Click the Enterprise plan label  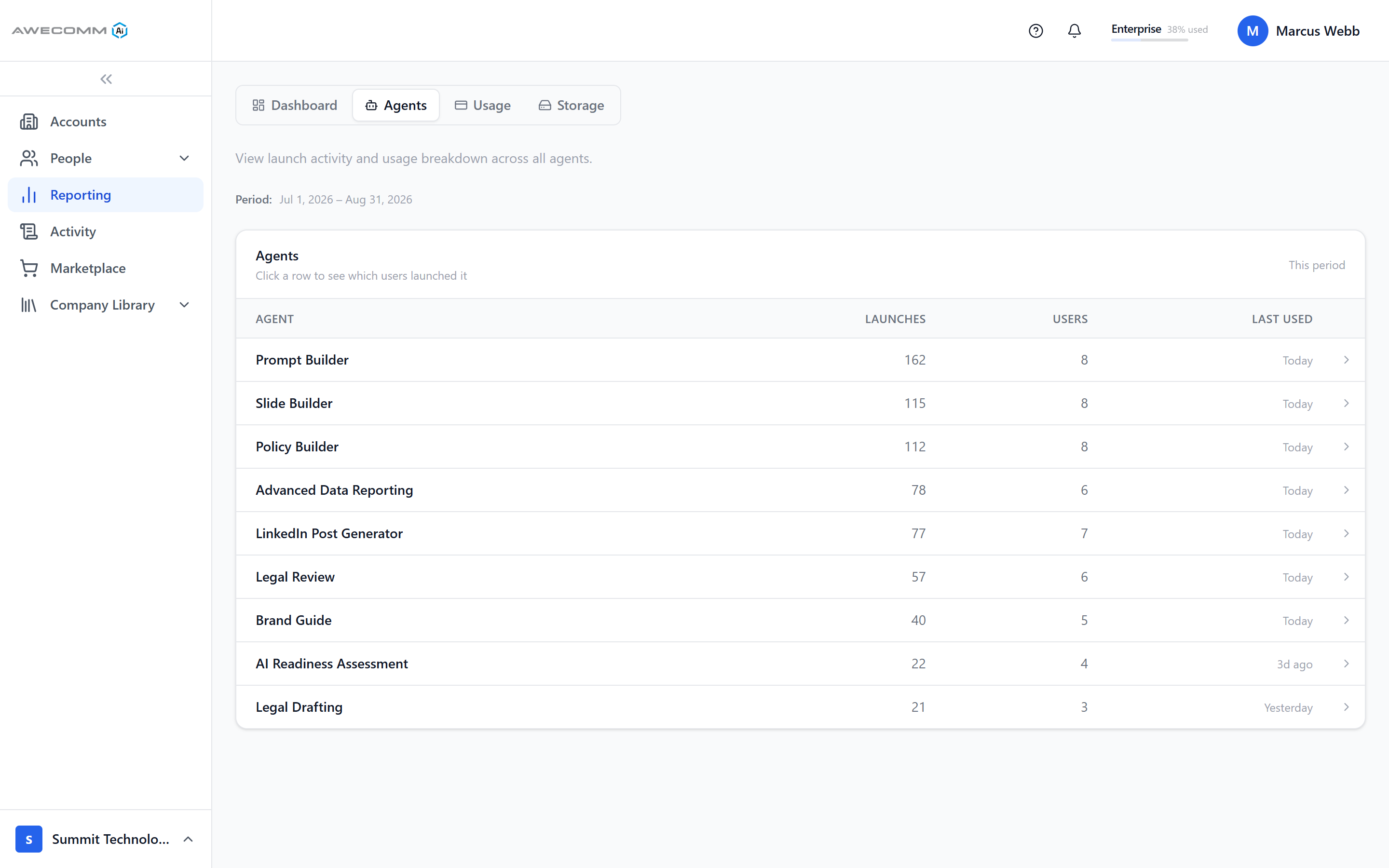pyautogui.click(x=1136, y=29)
